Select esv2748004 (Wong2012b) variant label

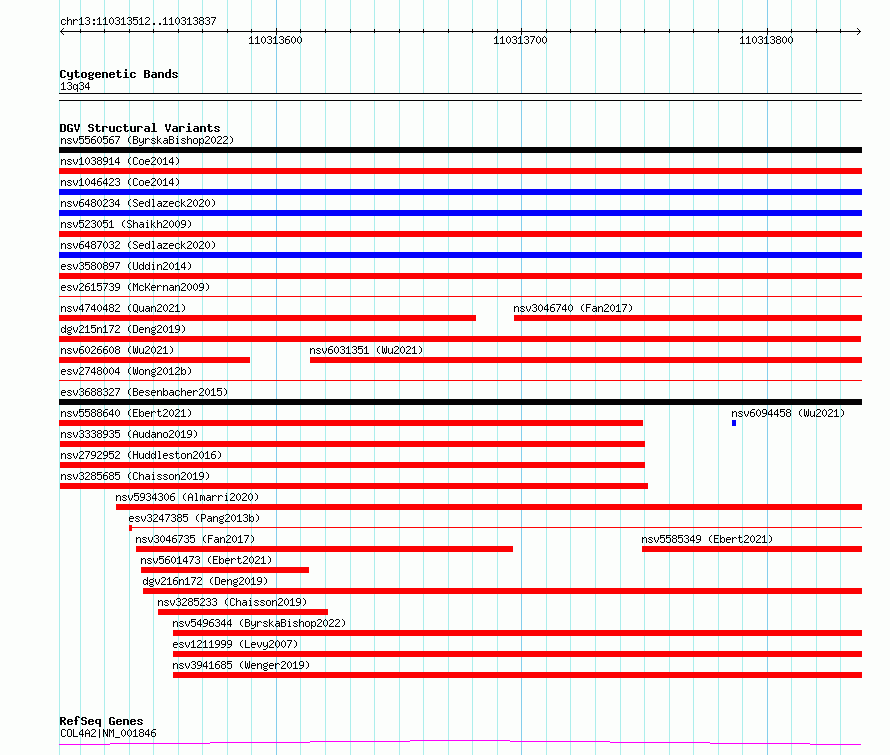(126, 371)
